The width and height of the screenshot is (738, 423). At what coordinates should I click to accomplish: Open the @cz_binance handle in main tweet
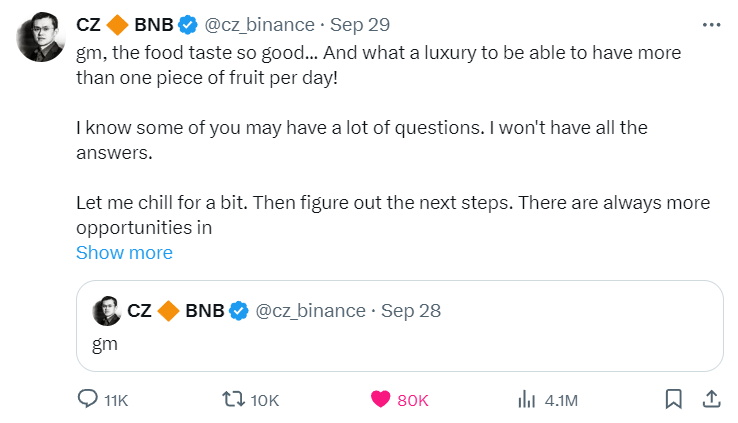[x=260, y=23]
